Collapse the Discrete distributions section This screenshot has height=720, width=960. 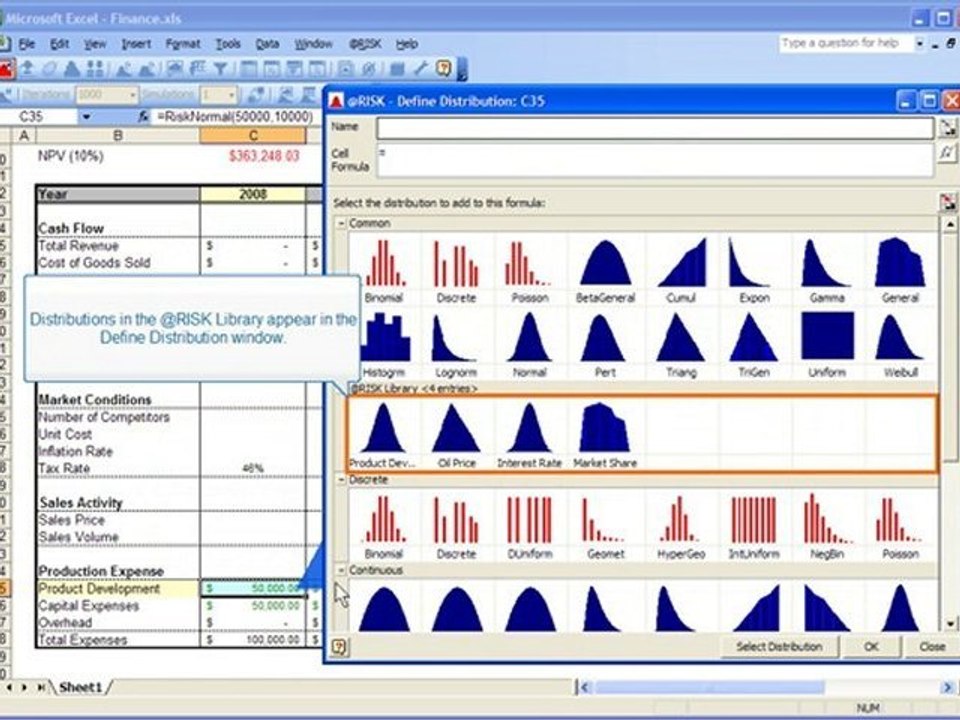(x=342, y=479)
